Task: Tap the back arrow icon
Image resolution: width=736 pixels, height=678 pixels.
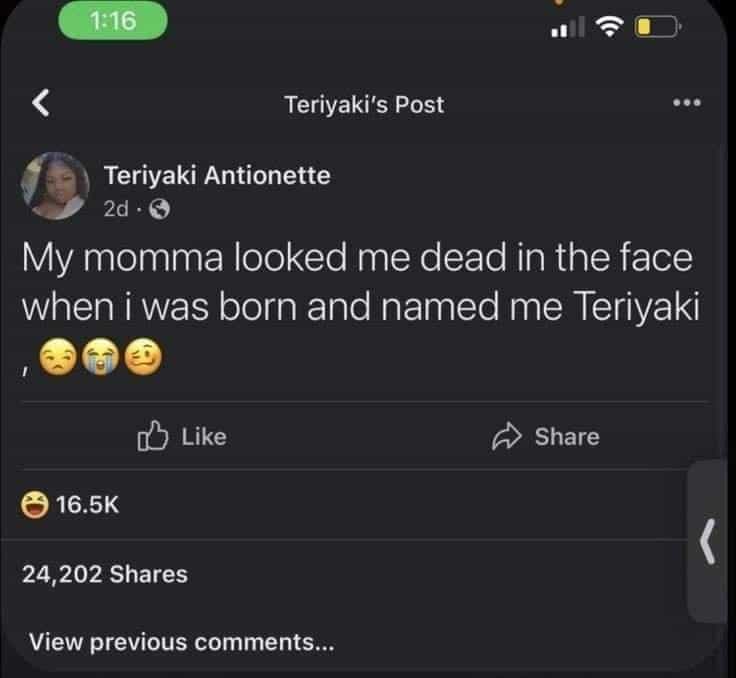Action: pyautogui.click(x=41, y=102)
